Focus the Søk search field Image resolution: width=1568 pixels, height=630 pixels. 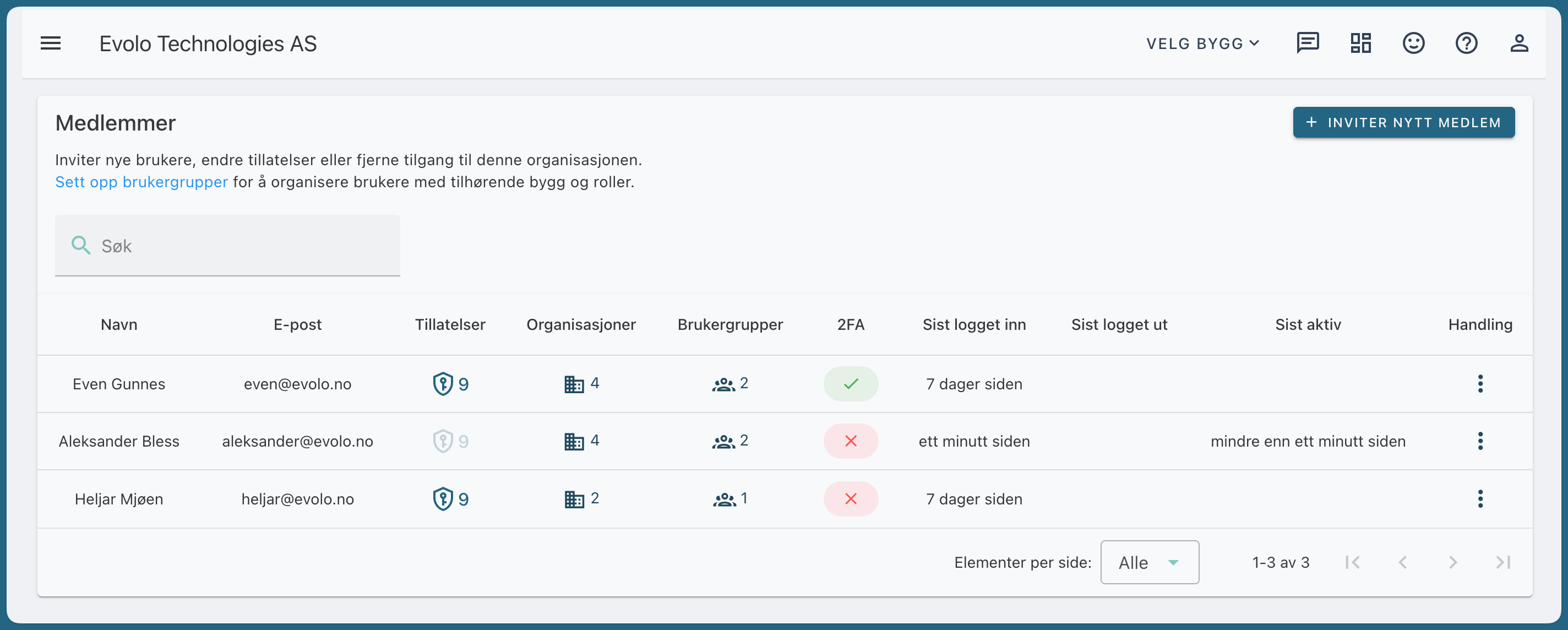[x=227, y=246]
